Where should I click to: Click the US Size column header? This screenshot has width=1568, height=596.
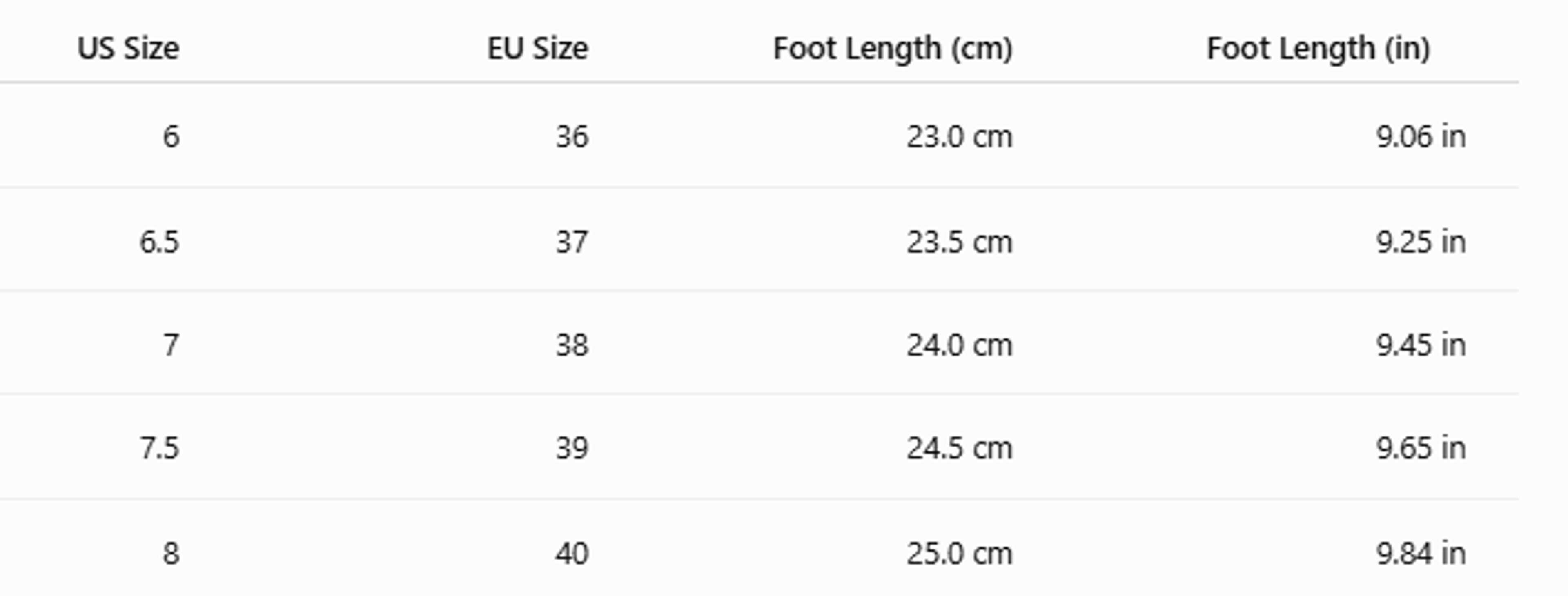point(129,48)
